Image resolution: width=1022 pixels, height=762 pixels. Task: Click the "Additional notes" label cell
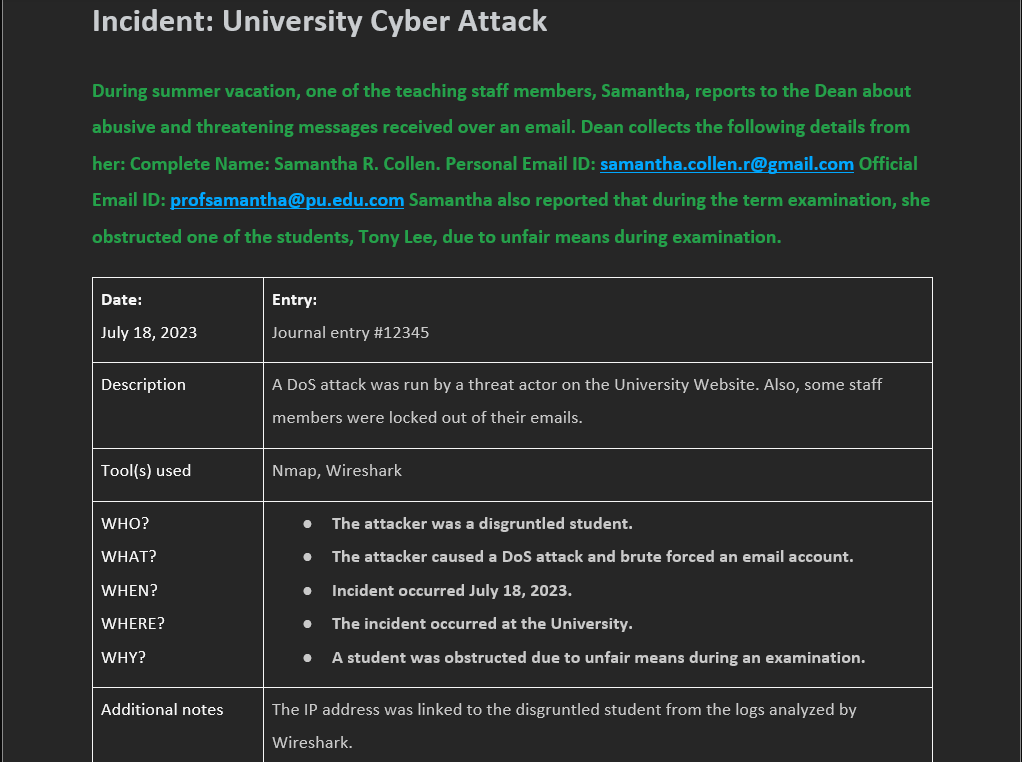click(162, 710)
